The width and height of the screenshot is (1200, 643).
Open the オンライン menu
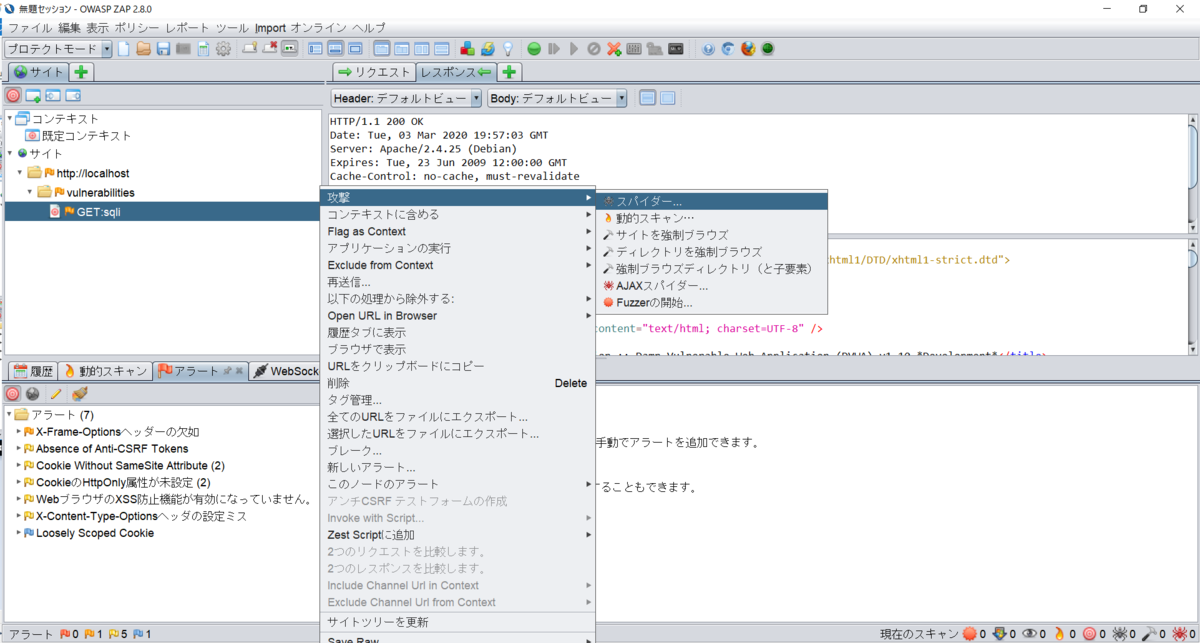(x=317, y=27)
